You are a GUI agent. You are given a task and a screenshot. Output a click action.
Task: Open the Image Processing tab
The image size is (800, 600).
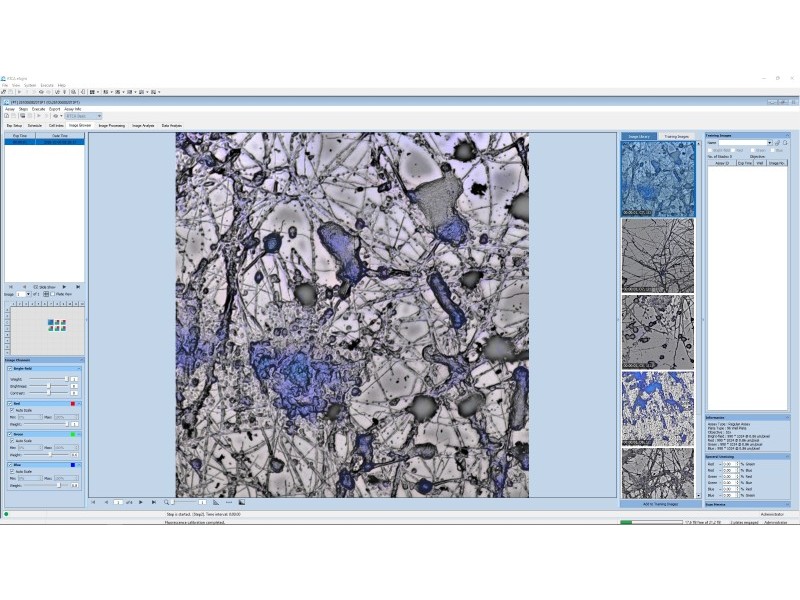112,126
